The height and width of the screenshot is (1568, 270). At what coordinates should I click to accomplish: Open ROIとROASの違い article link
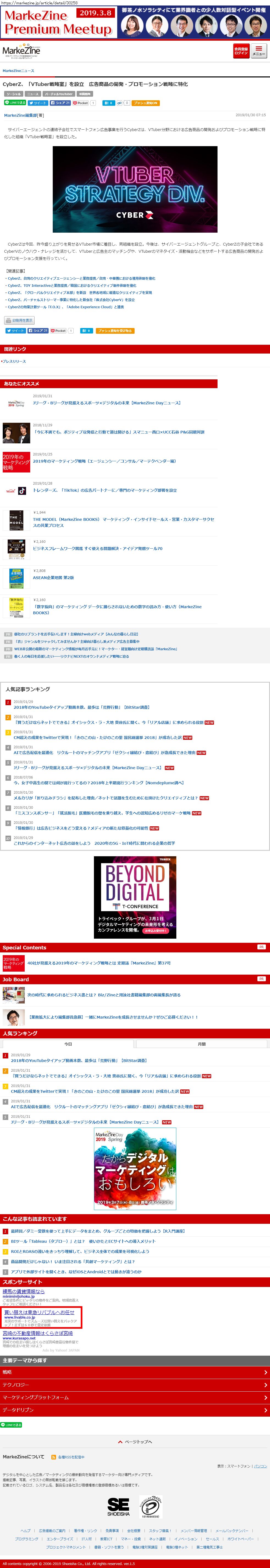[x=80, y=1252]
